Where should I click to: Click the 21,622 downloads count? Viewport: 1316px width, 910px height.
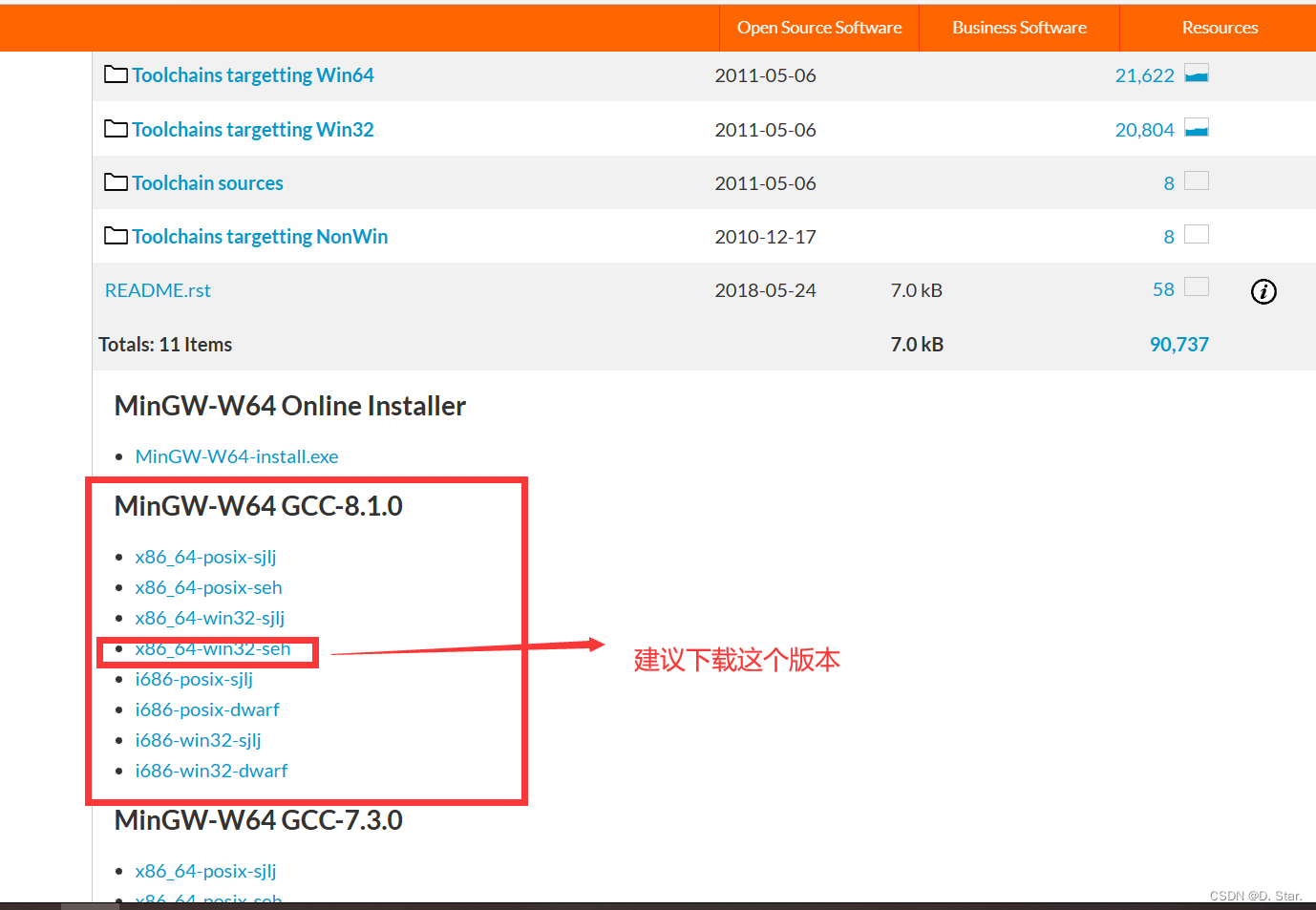[x=1144, y=75]
